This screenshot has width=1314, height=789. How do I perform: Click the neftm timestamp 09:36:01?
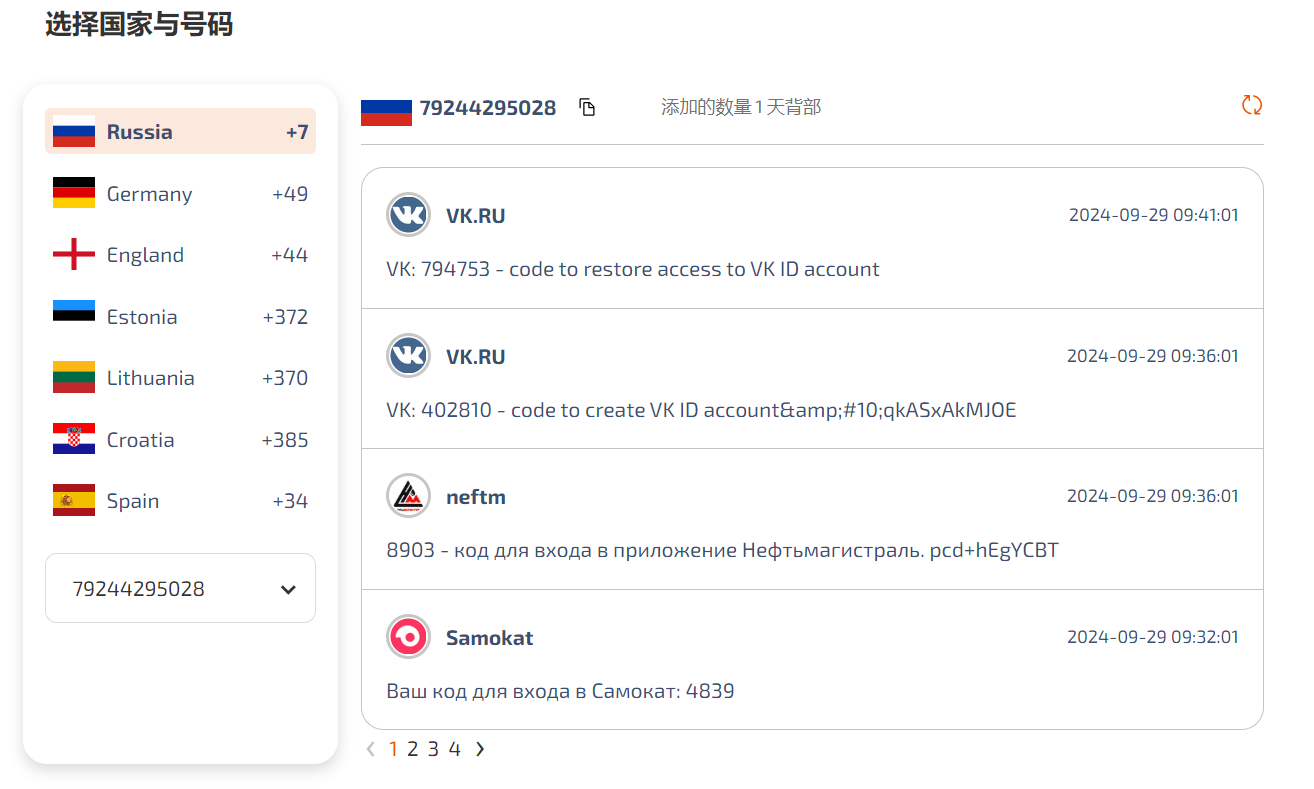1153,496
